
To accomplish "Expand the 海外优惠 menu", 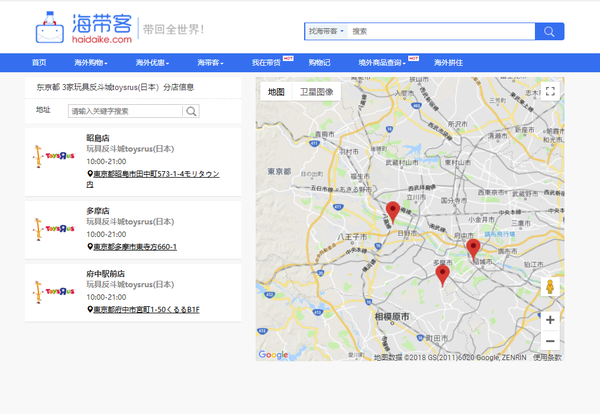I will [152, 63].
